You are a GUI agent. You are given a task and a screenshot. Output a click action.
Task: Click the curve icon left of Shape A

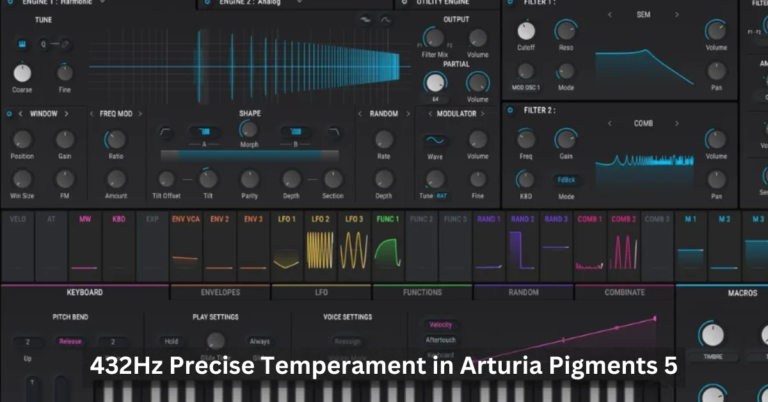click(x=166, y=132)
